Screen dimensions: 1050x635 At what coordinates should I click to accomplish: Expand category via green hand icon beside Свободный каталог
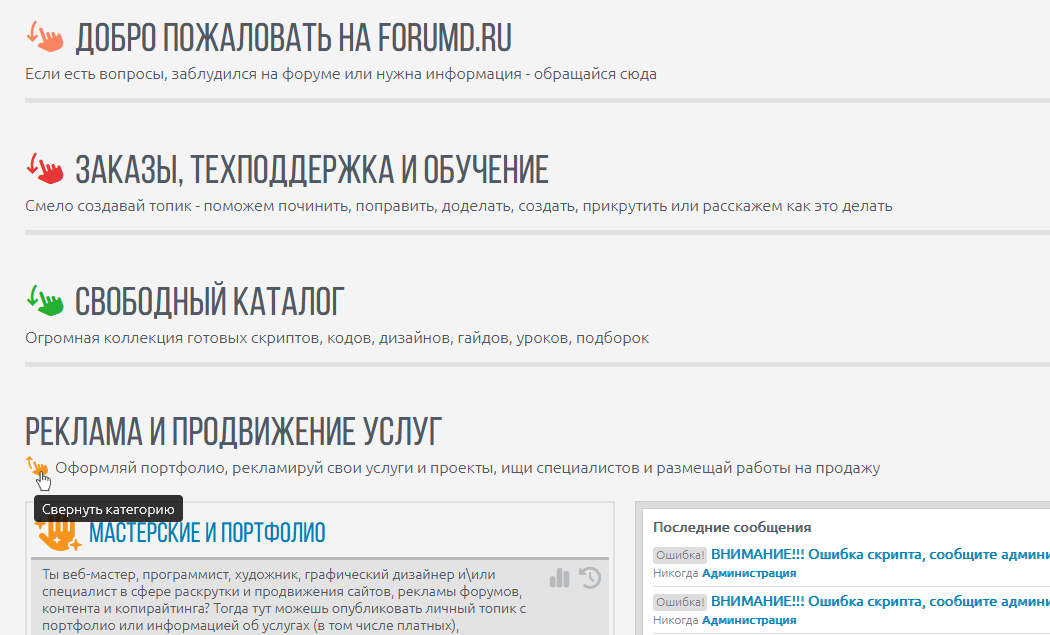[x=45, y=301]
